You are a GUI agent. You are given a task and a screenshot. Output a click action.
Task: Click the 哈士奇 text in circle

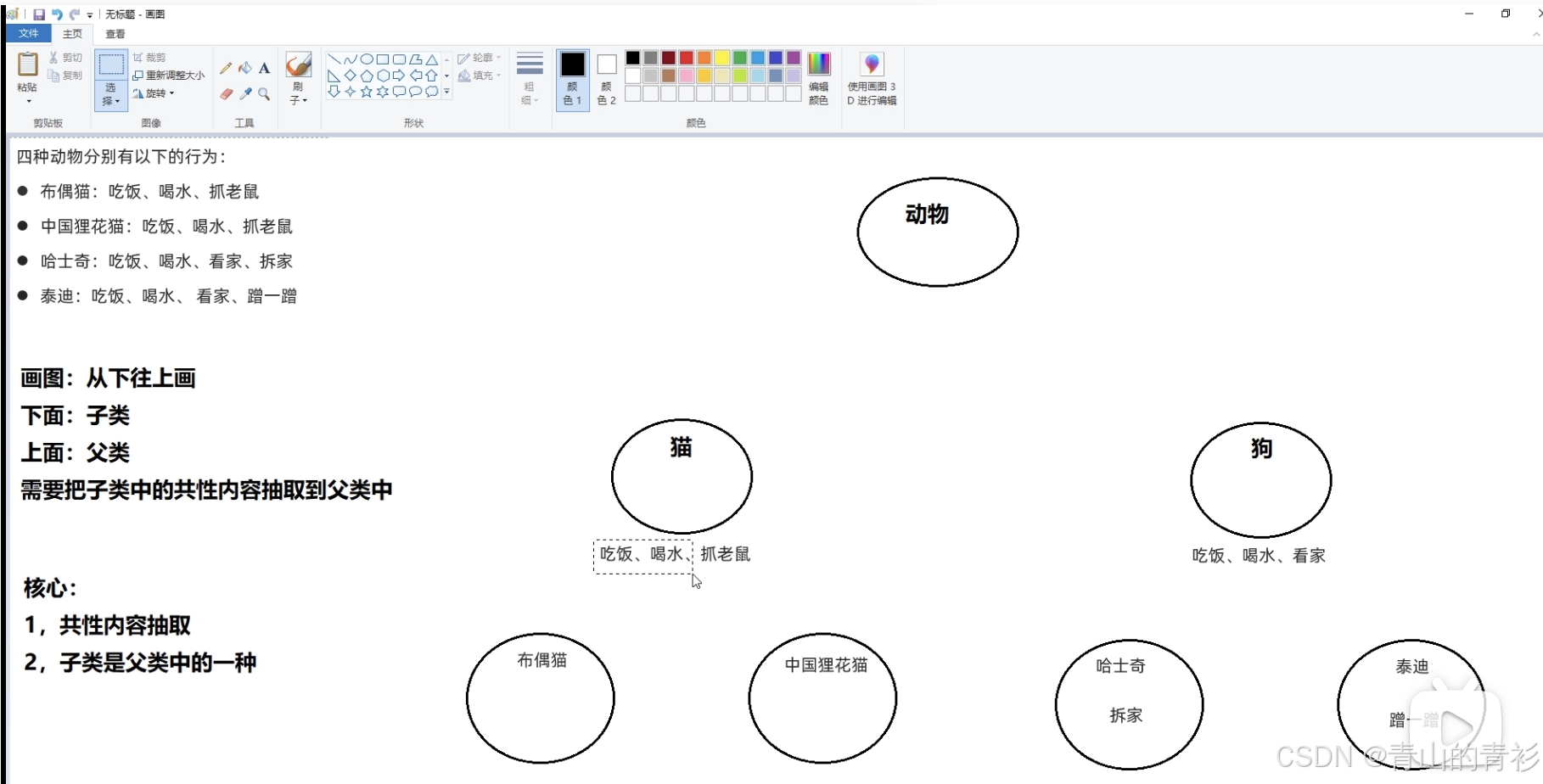click(1120, 666)
